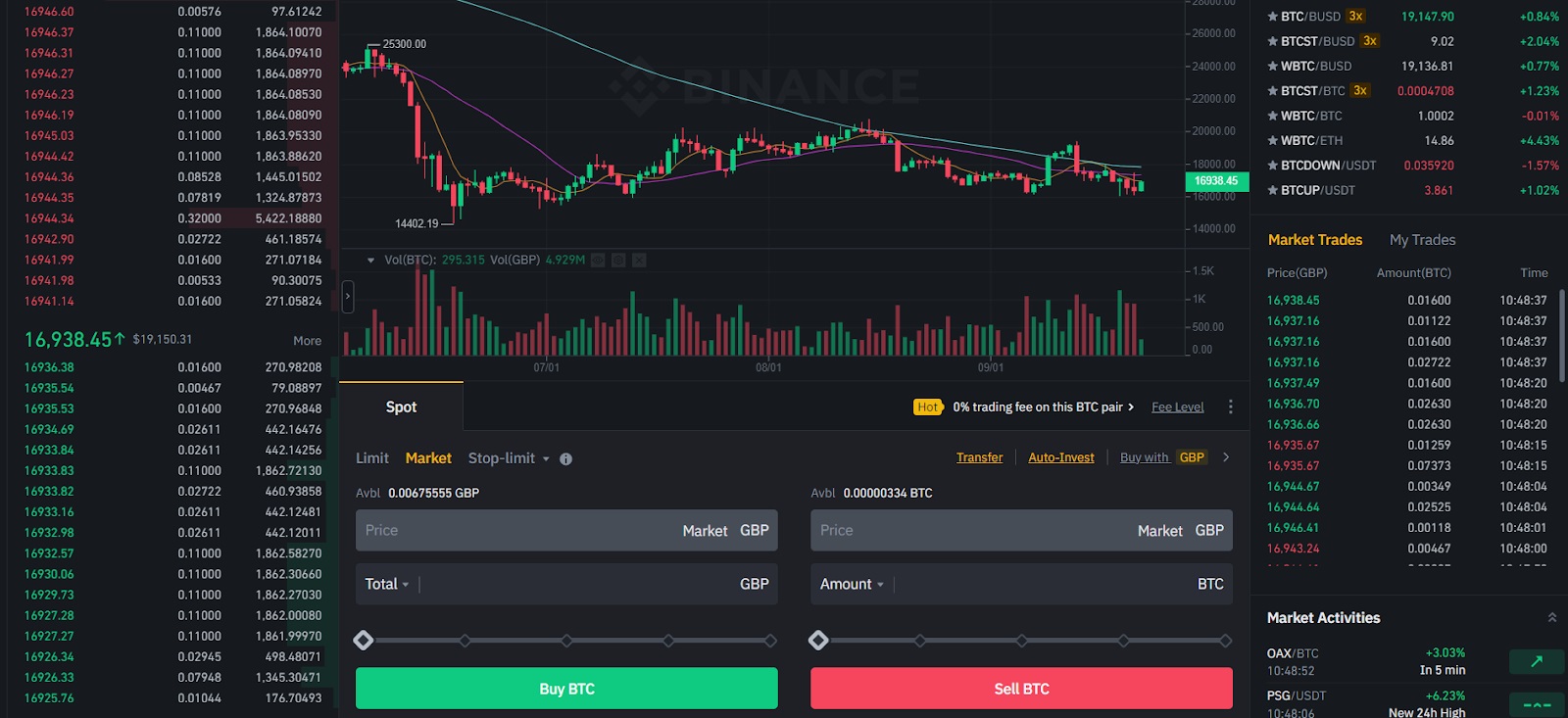Click the Market Trades scrollbar

tap(1561, 336)
